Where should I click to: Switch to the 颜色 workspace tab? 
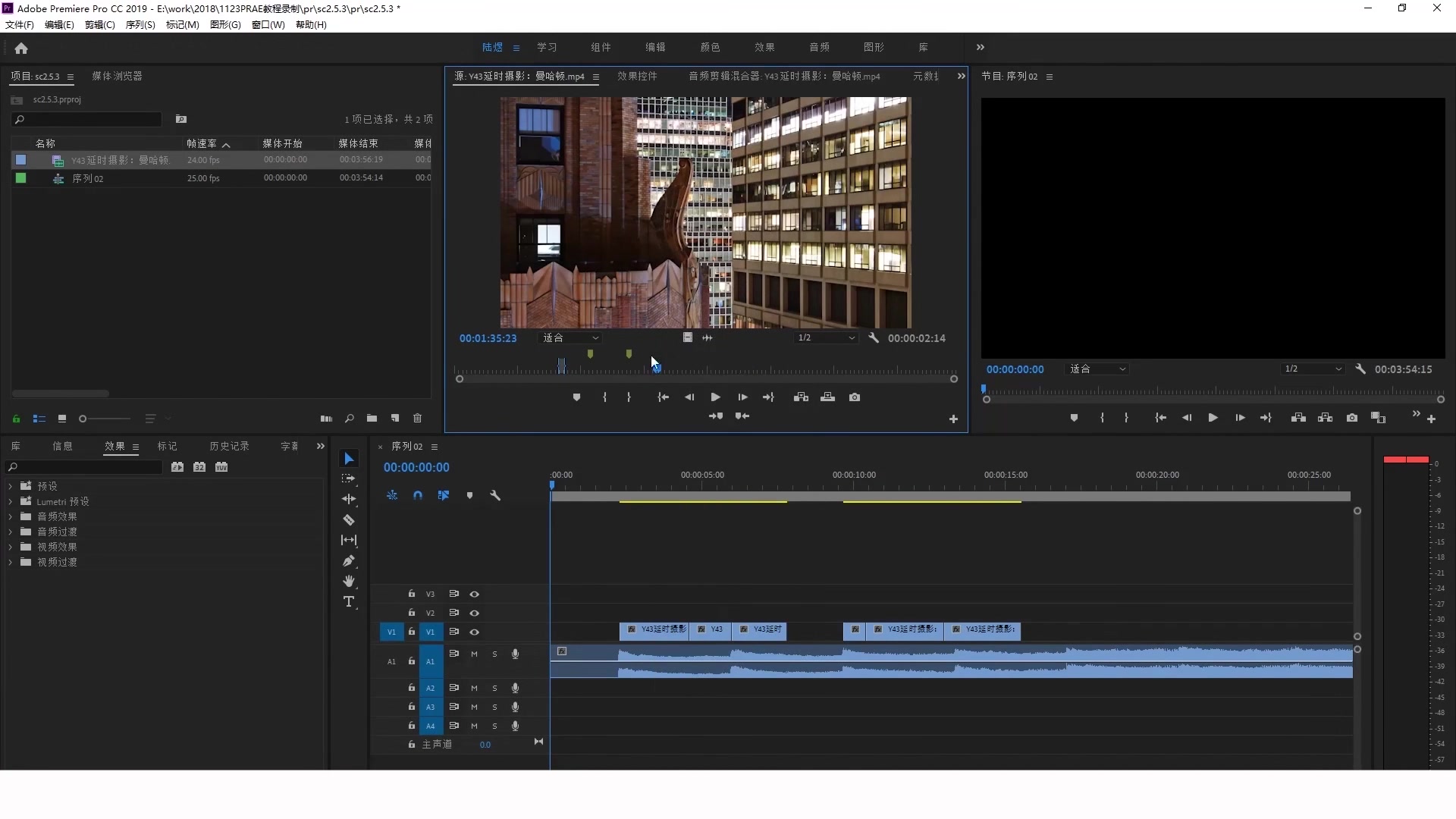point(710,47)
